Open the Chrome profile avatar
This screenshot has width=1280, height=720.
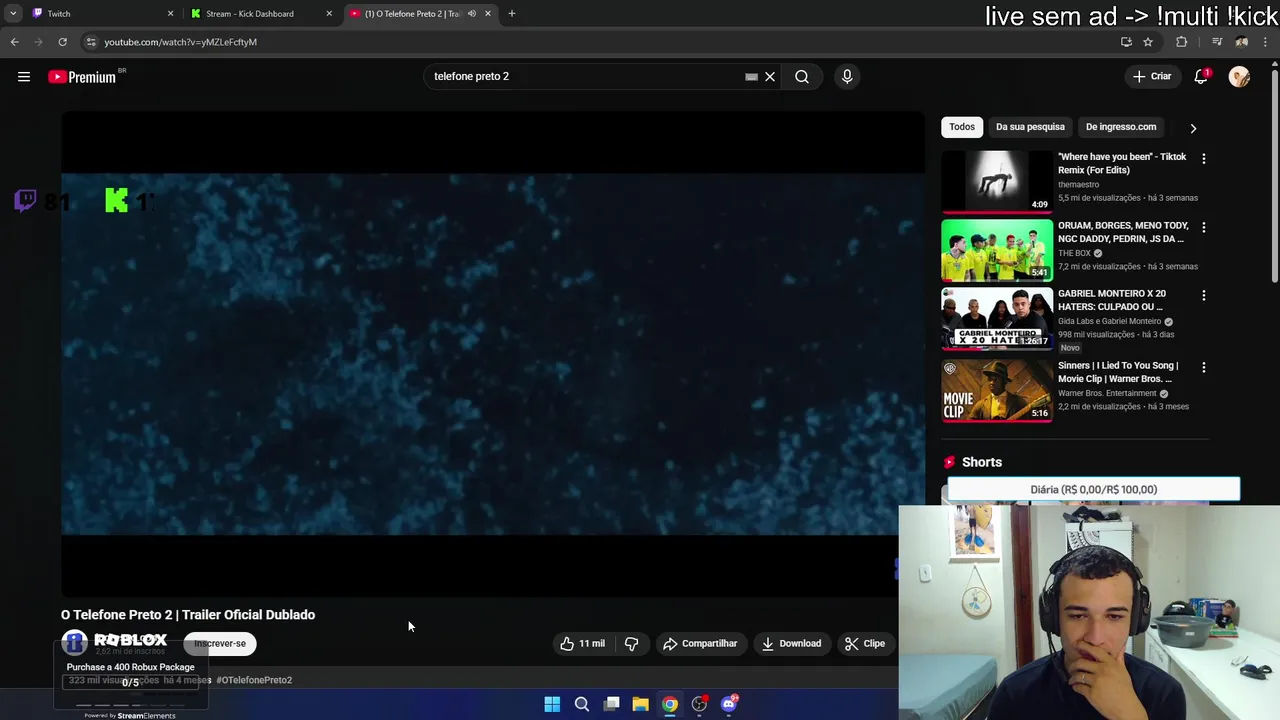coord(1241,42)
